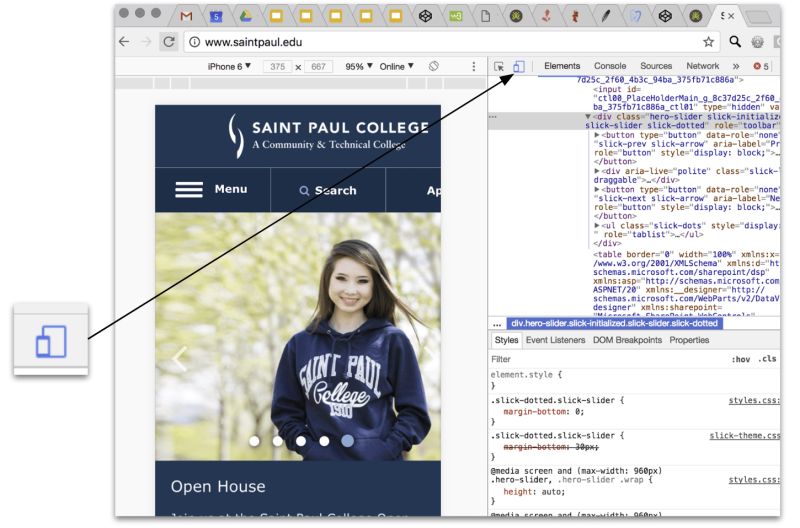Screen dimensions: 800x528
Task: Toggle the .cls class editor button
Action: [x=767, y=359]
